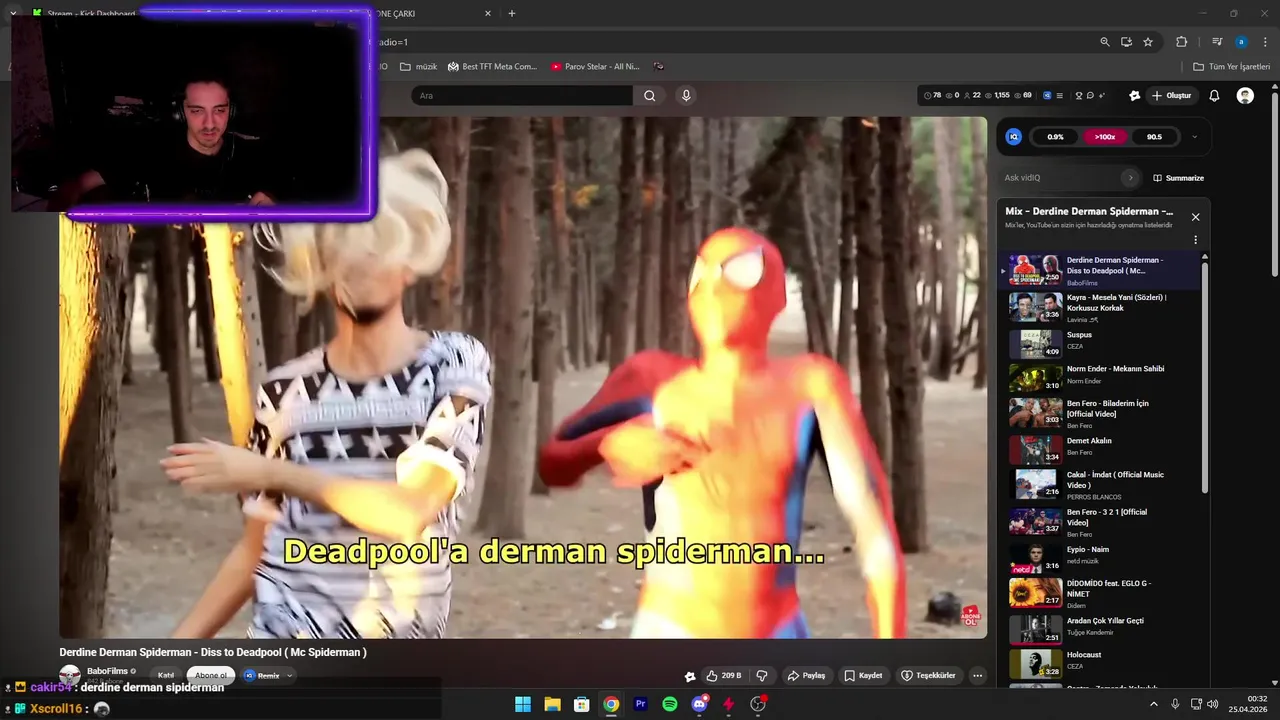Click the Katıl join button
This screenshot has height=720, width=1280.
166,676
